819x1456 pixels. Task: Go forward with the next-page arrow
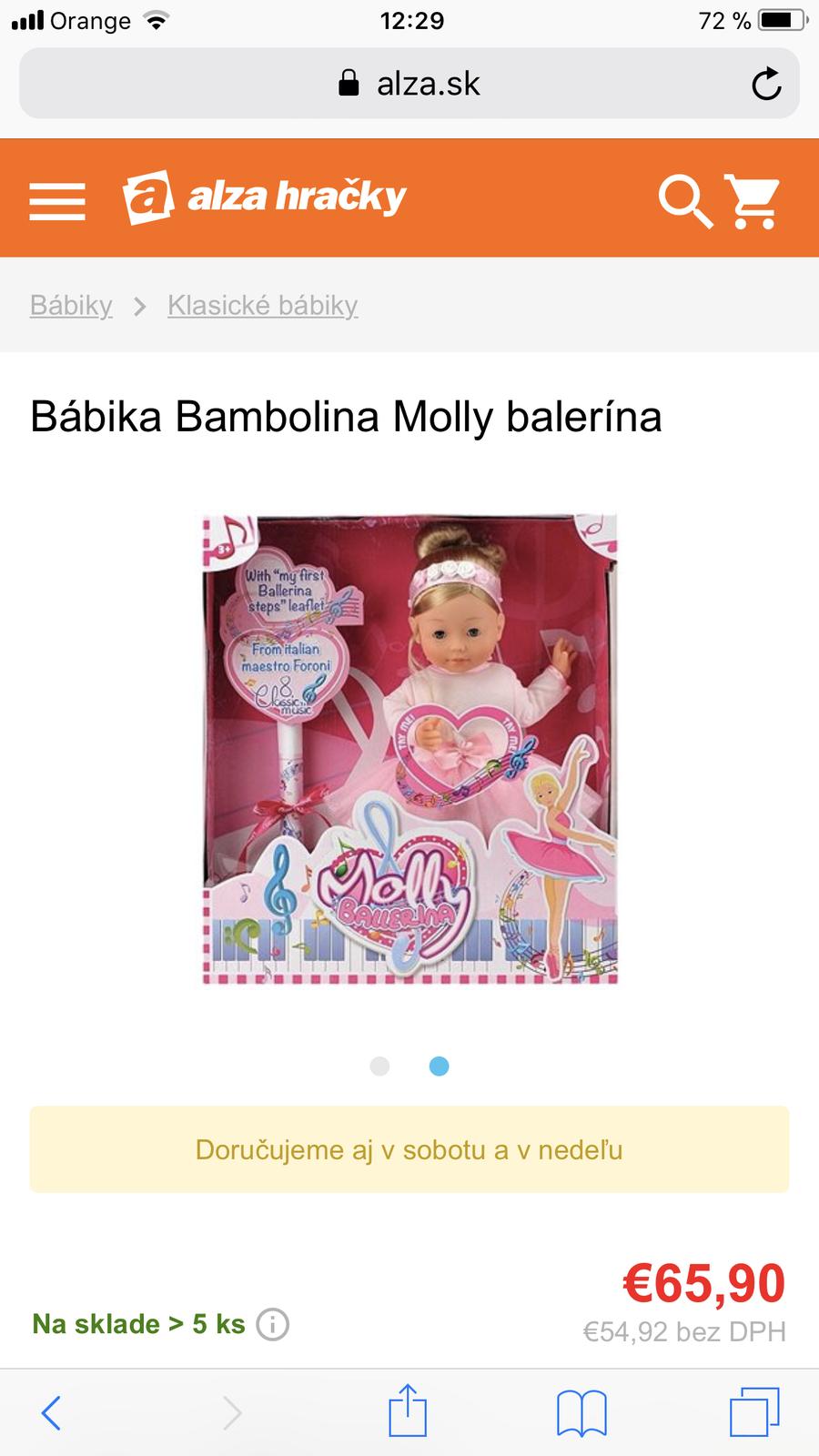(232, 1412)
